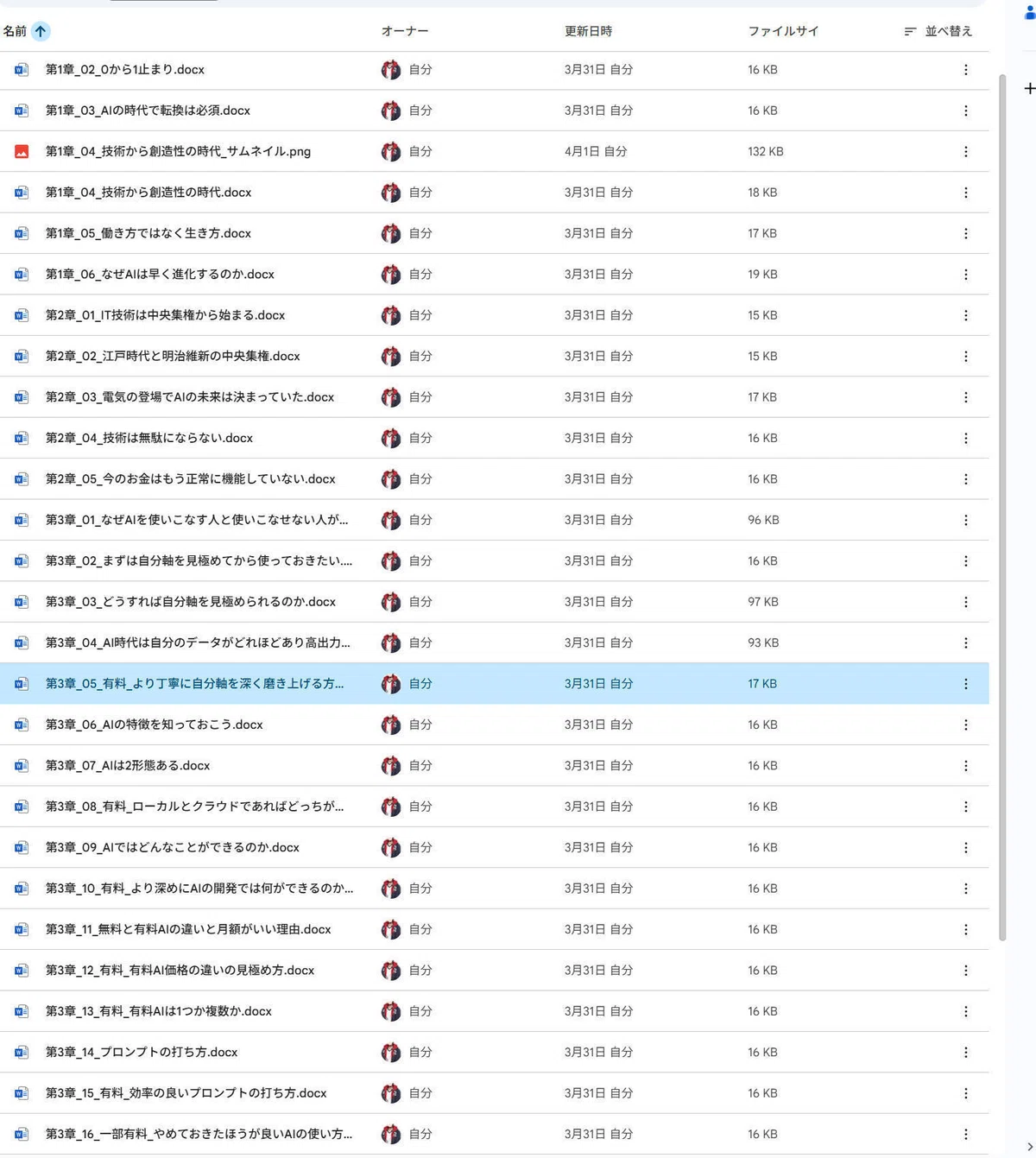Click the Word icon of 第3章_06_AIの特徴を知っておこう.docx

pyautogui.click(x=22, y=725)
